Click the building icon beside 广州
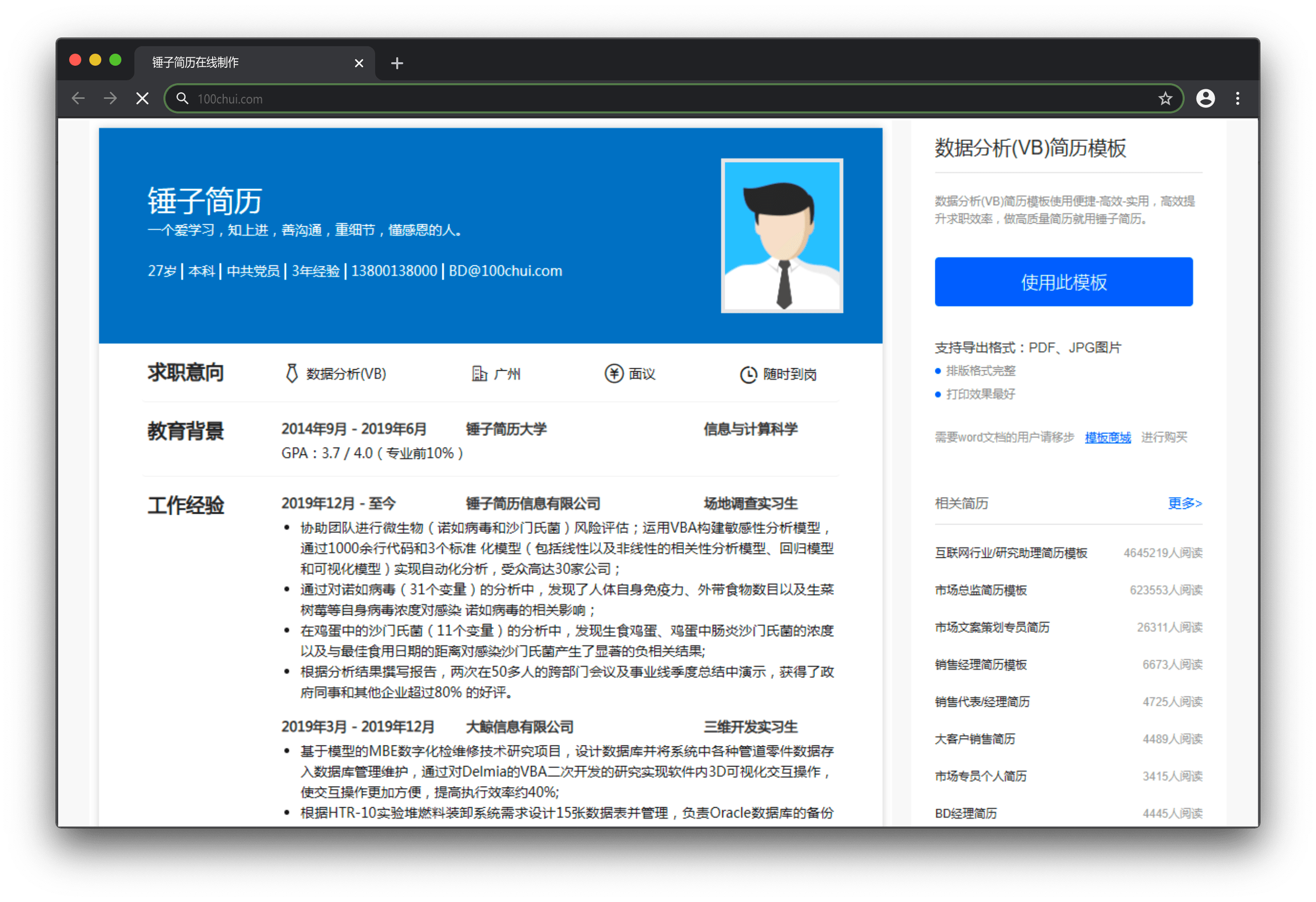1316x902 pixels. pos(479,373)
